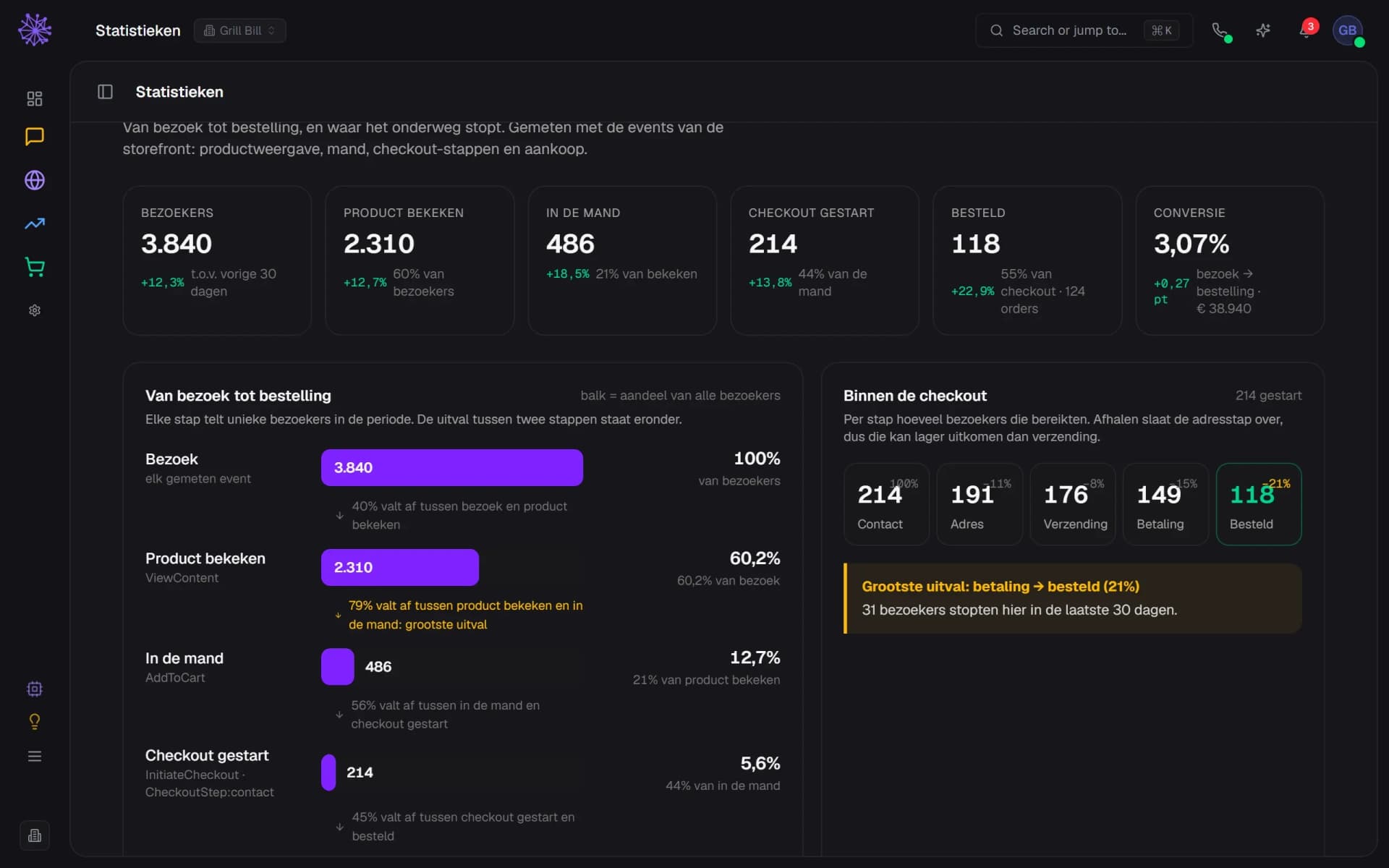Open the shopping cart sidebar icon
The width and height of the screenshot is (1389, 868).
click(35, 267)
